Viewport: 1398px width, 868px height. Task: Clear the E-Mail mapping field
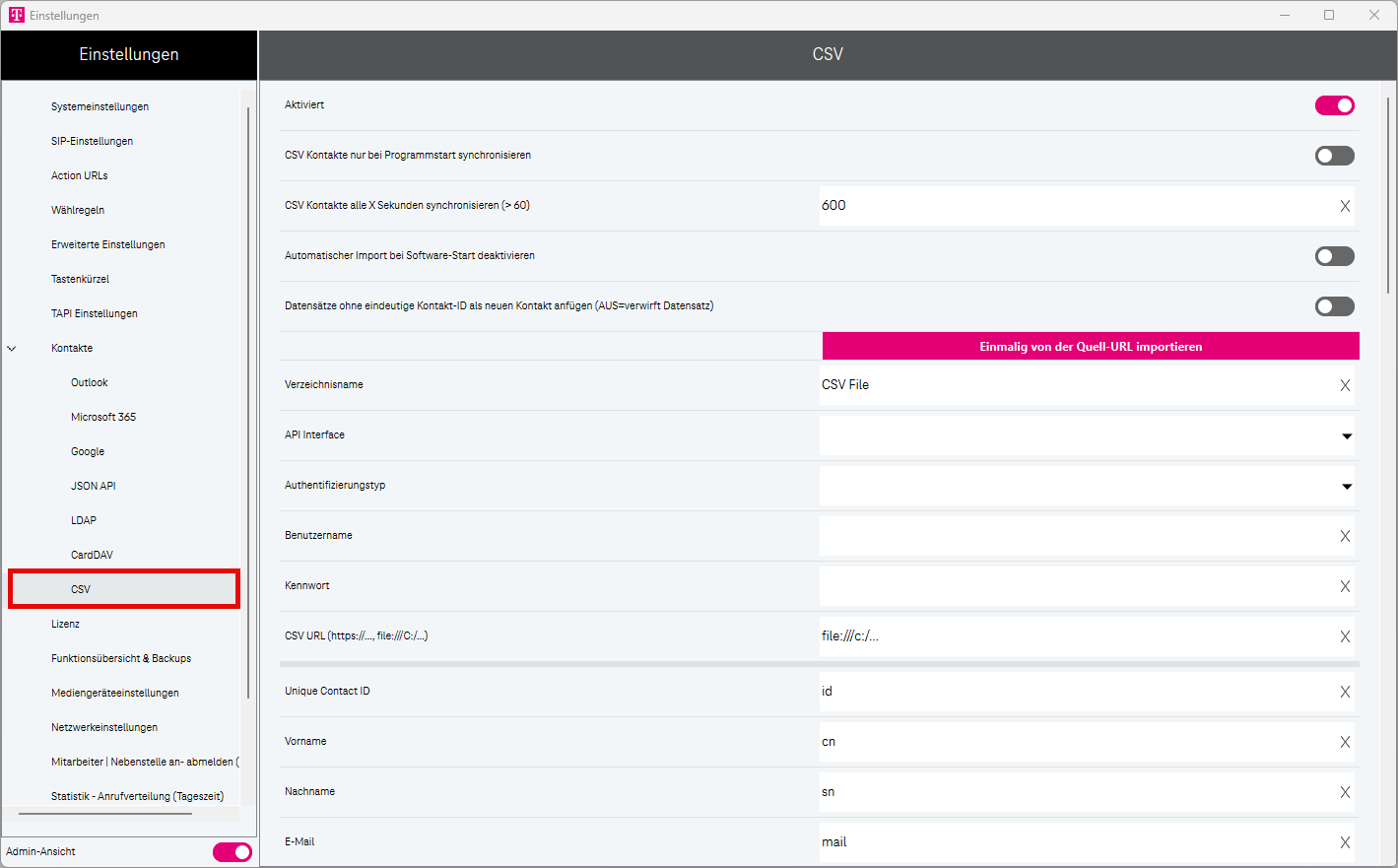[x=1345, y=842]
